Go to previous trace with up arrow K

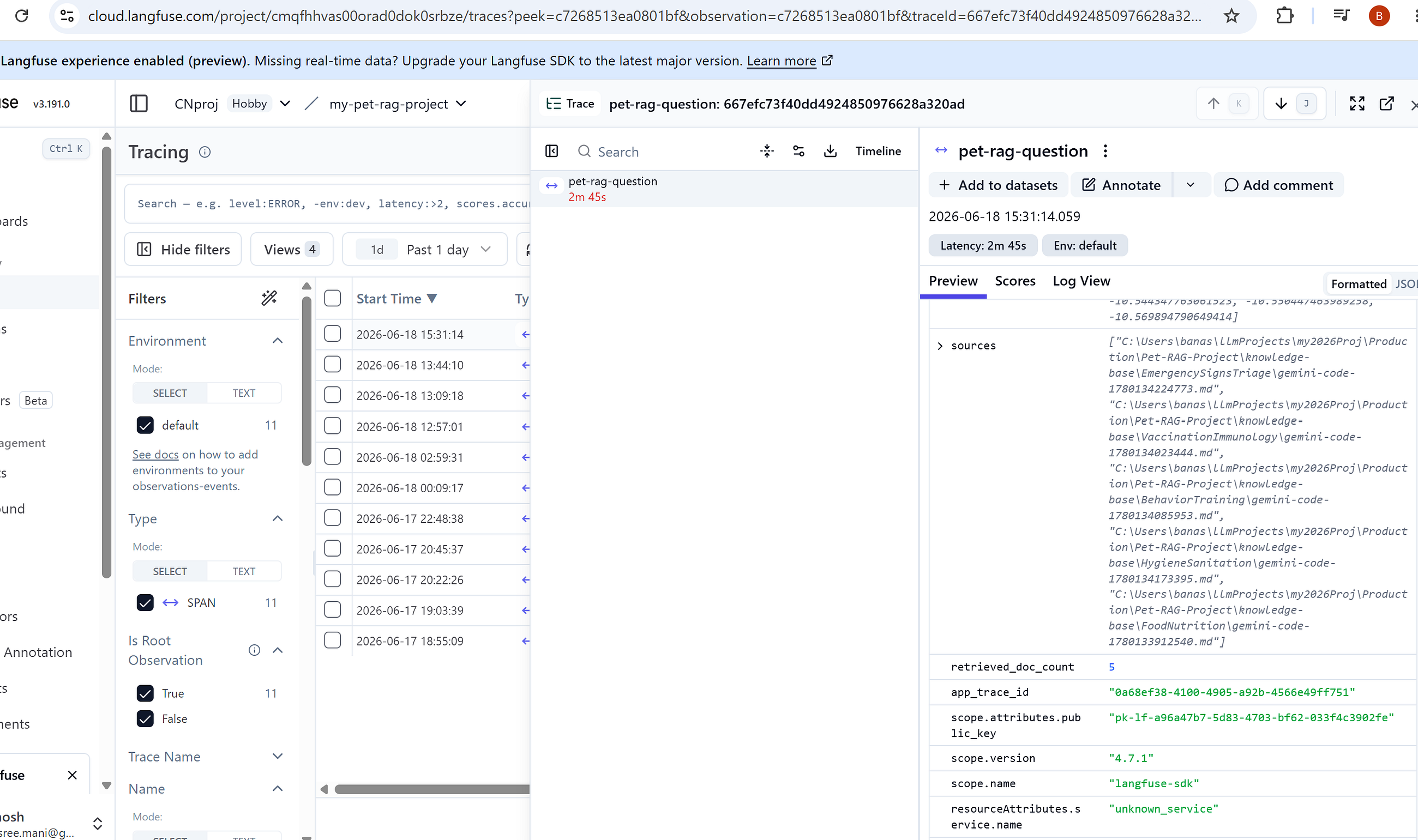tap(1227, 104)
